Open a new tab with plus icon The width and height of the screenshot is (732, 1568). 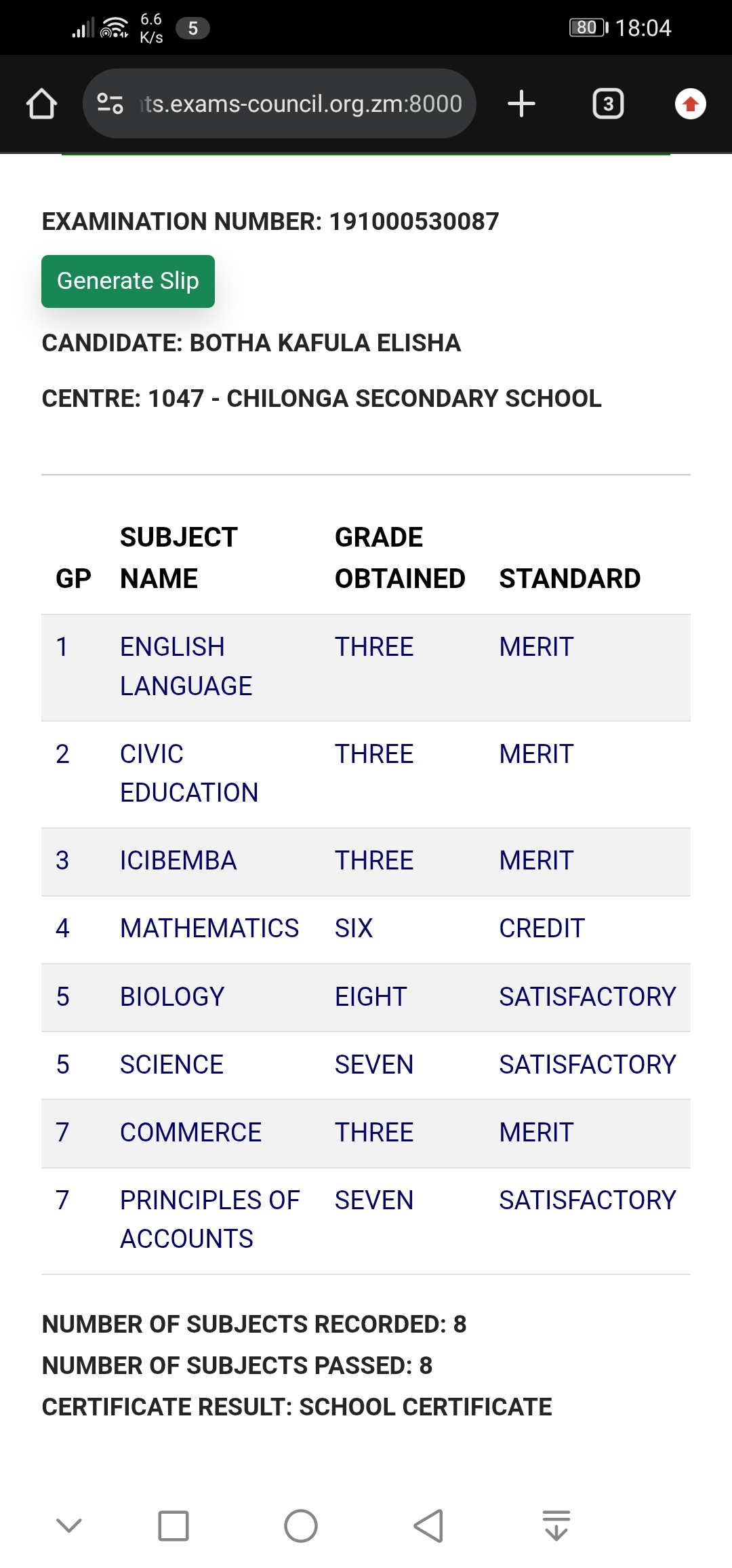[x=521, y=104]
